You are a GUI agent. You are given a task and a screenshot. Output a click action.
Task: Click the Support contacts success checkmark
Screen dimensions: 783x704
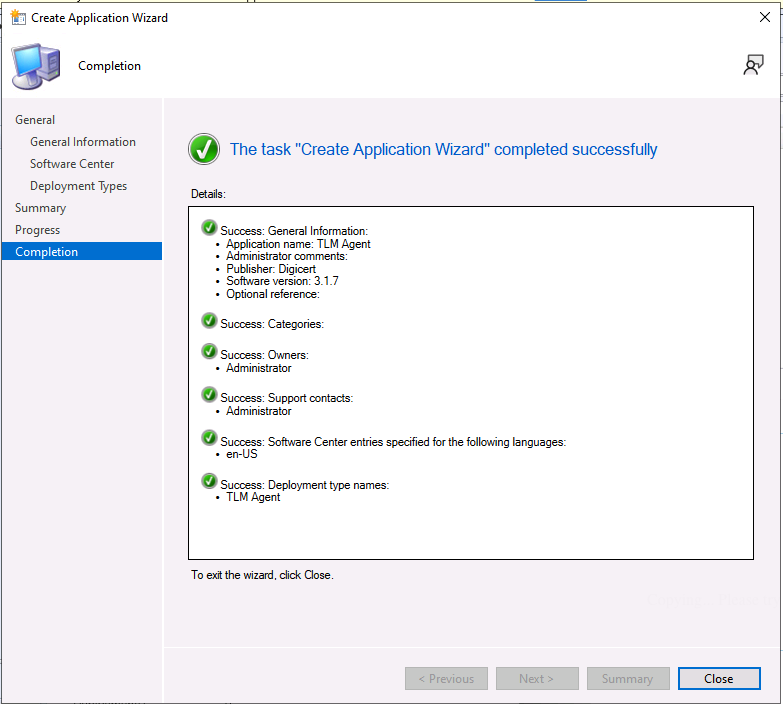click(x=209, y=395)
